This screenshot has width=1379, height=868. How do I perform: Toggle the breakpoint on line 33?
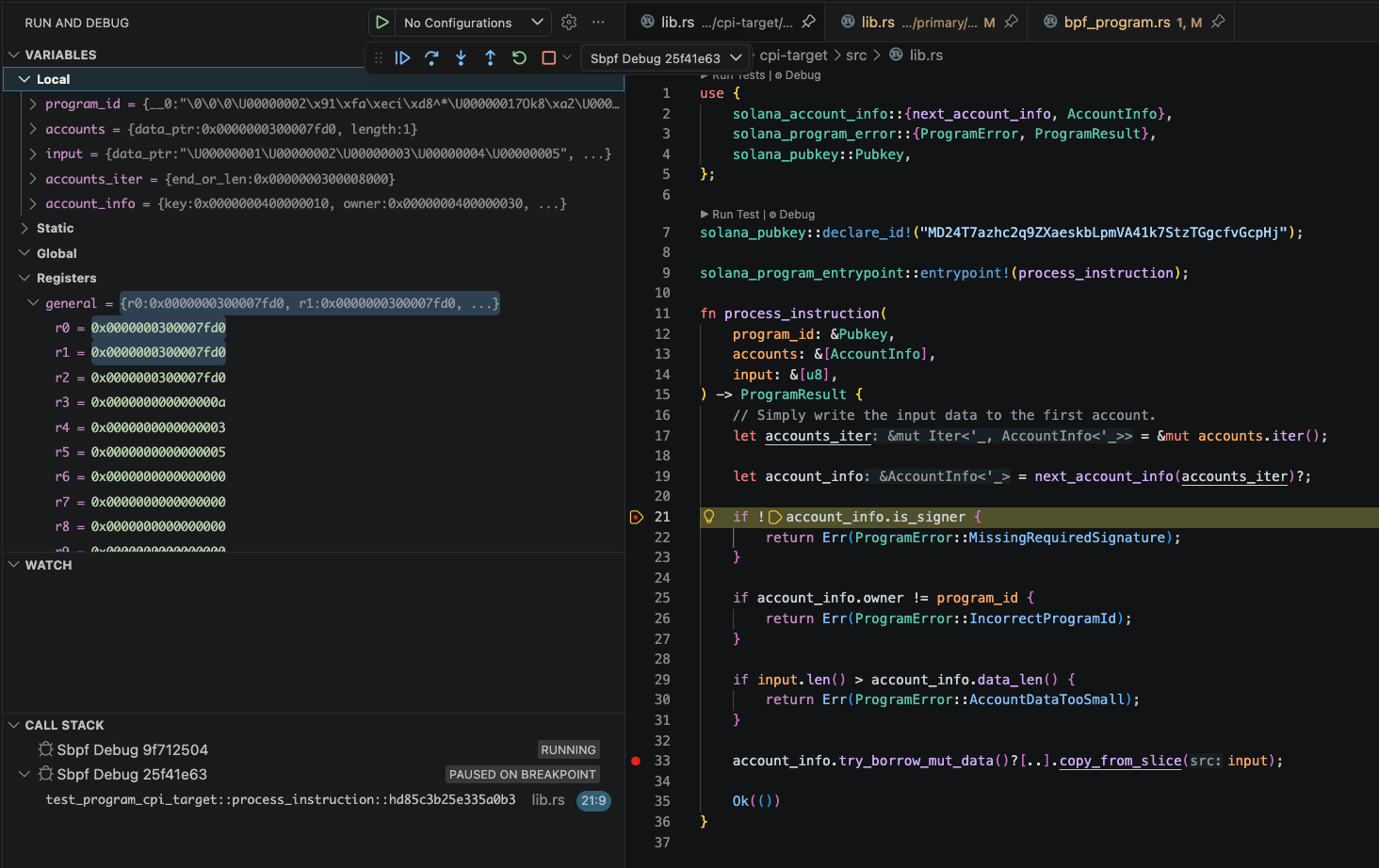pos(636,761)
